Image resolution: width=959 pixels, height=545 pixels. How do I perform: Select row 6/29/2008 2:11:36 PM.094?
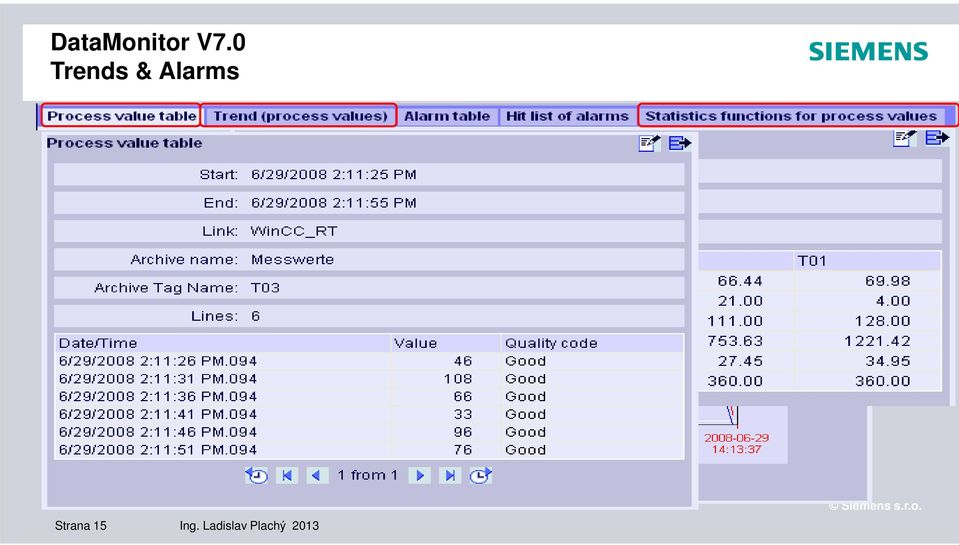coord(369,396)
